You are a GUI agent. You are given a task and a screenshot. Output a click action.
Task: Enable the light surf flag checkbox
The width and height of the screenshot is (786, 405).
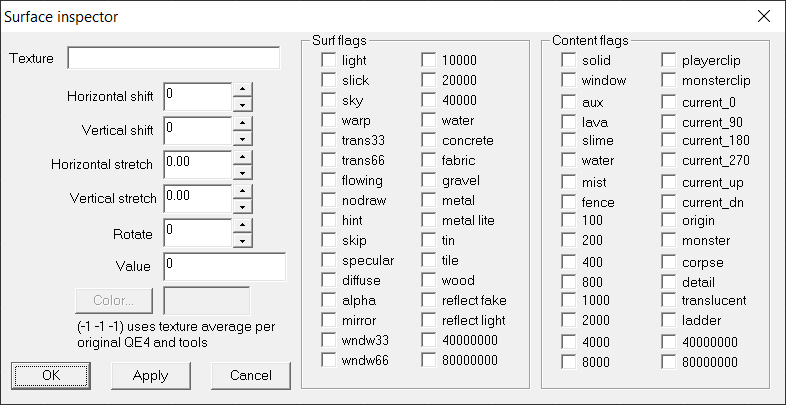tap(328, 61)
